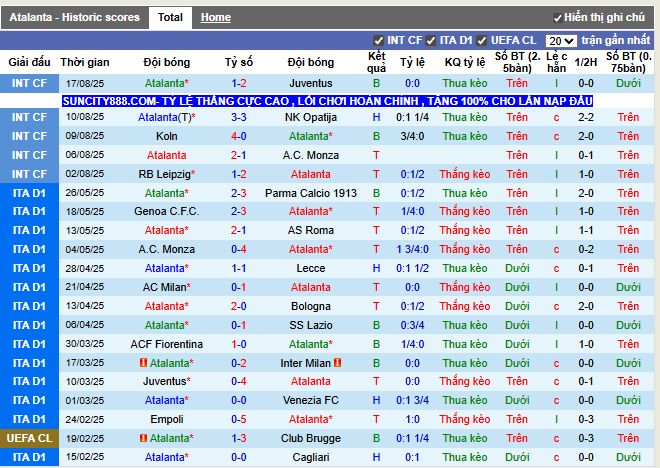Image resolution: width=660 pixels, height=468 pixels.
Task: Open the NK Opatija team link
Action: (x=311, y=117)
